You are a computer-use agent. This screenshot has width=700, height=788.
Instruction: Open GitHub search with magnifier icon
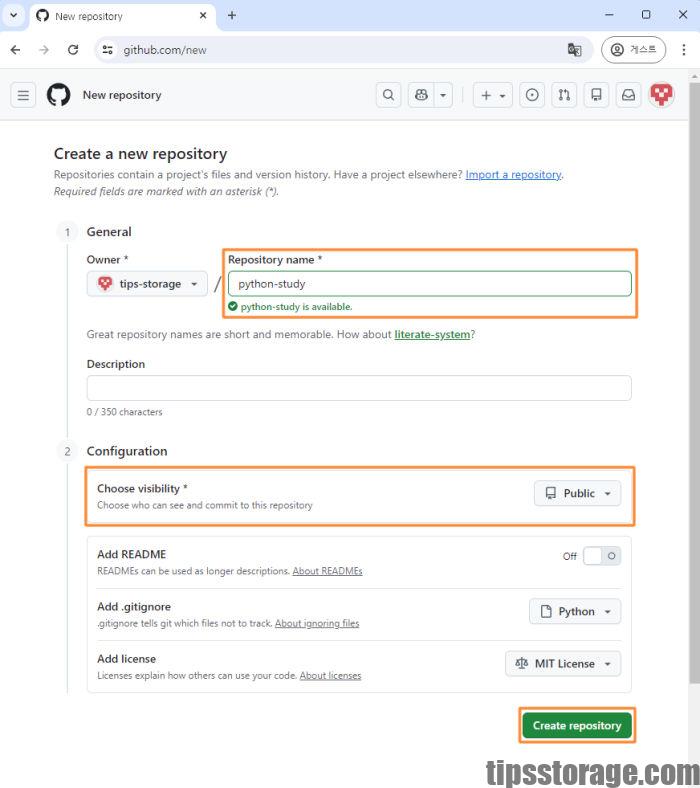tap(388, 95)
